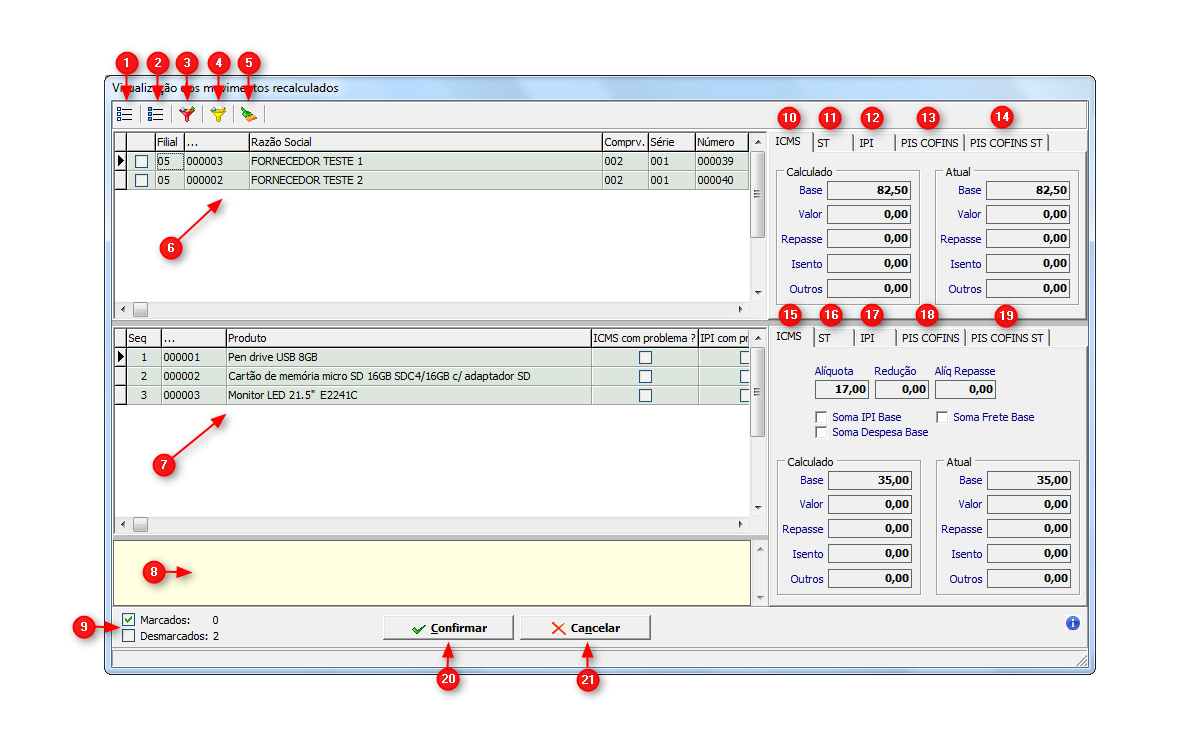Viewport: 1200px width, 750px height.
Task: Click the Atual Base field showing 35,00
Action: click(x=1028, y=480)
